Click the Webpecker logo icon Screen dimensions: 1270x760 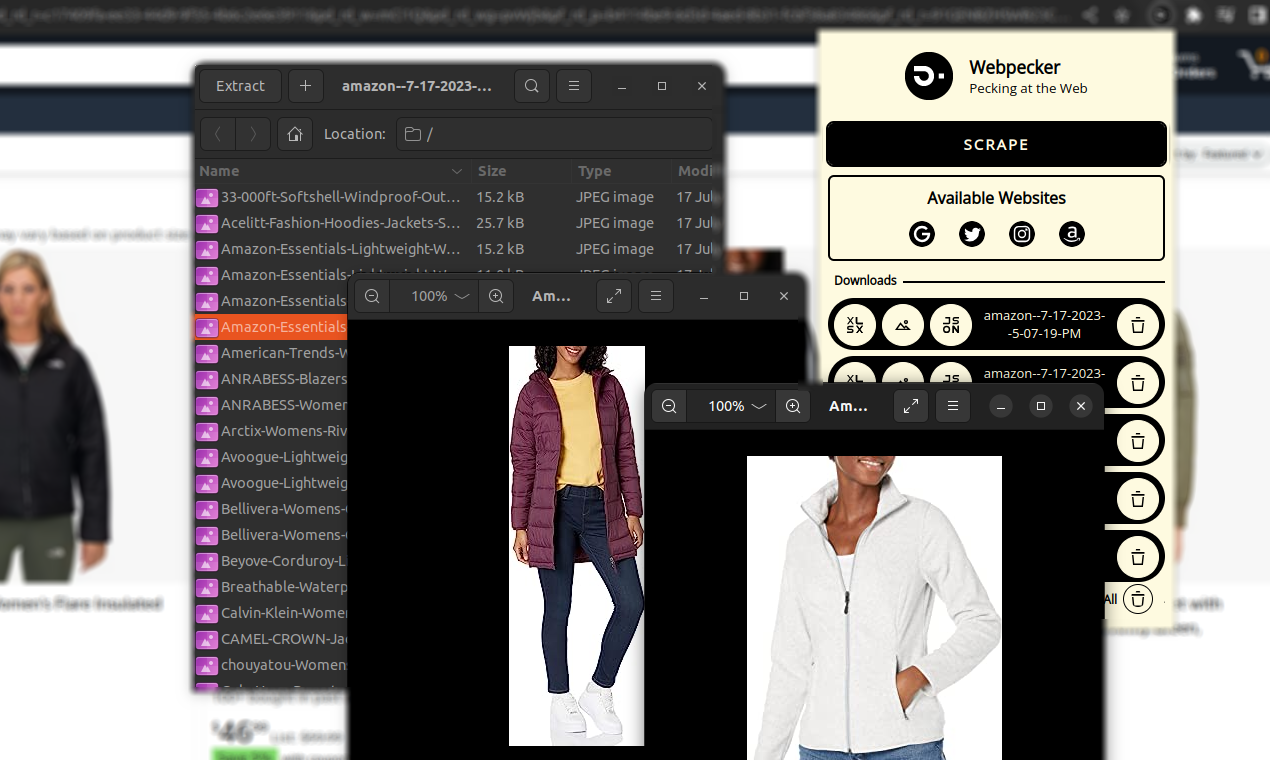pos(929,76)
